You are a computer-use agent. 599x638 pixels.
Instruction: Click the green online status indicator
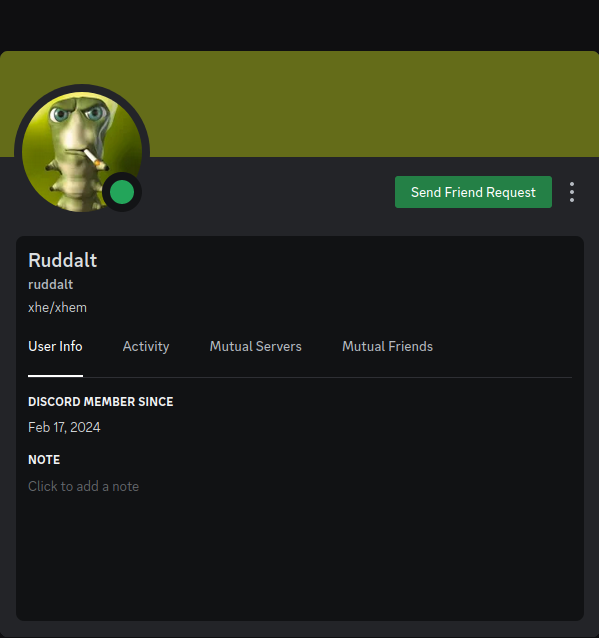click(122, 192)
